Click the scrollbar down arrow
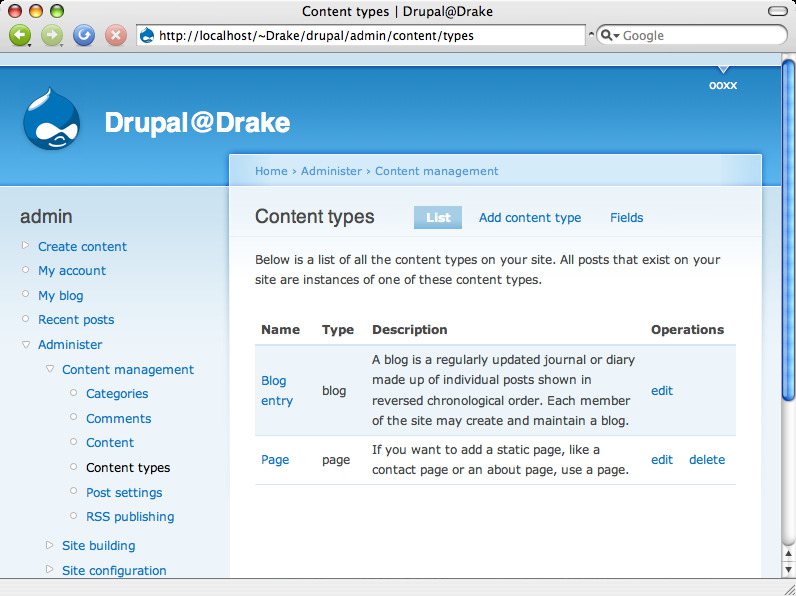Screen dimensions: 796x596 [x=788, y=569]
